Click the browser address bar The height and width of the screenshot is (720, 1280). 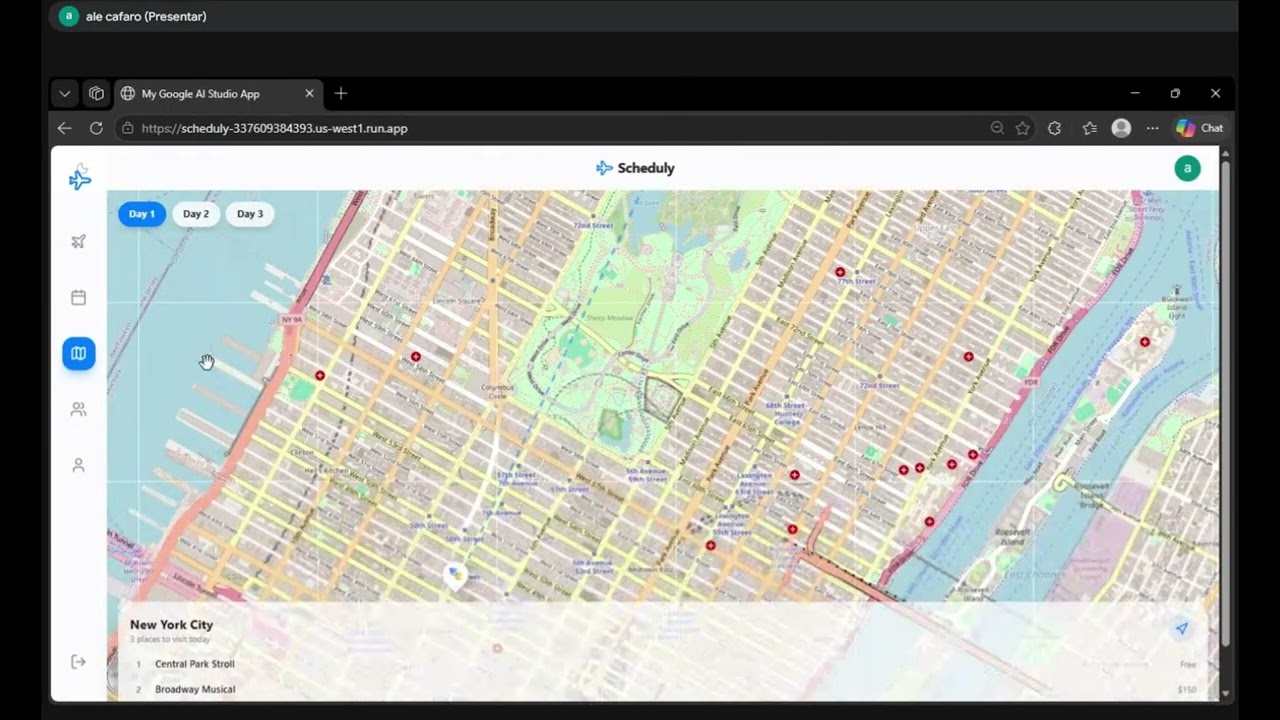(560, 128)
